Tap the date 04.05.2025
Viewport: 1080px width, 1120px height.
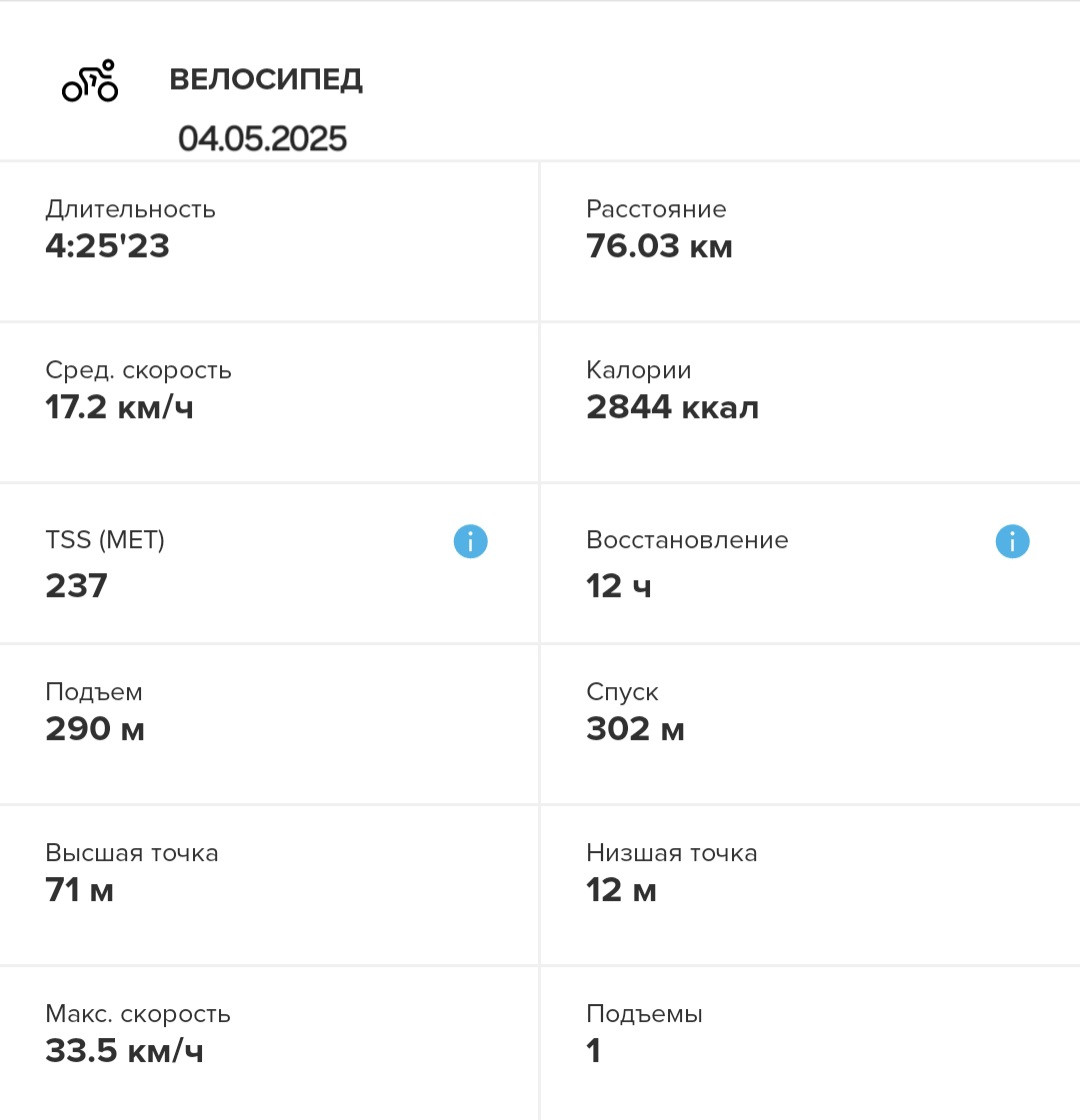click(x=262, y=138)
